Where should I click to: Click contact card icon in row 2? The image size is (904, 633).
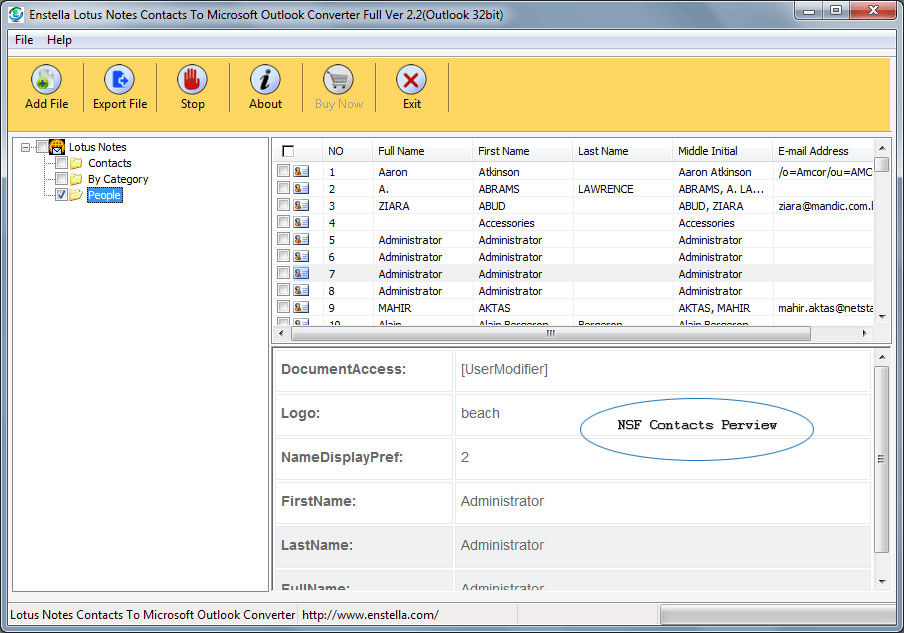click(x=301, y=189)
